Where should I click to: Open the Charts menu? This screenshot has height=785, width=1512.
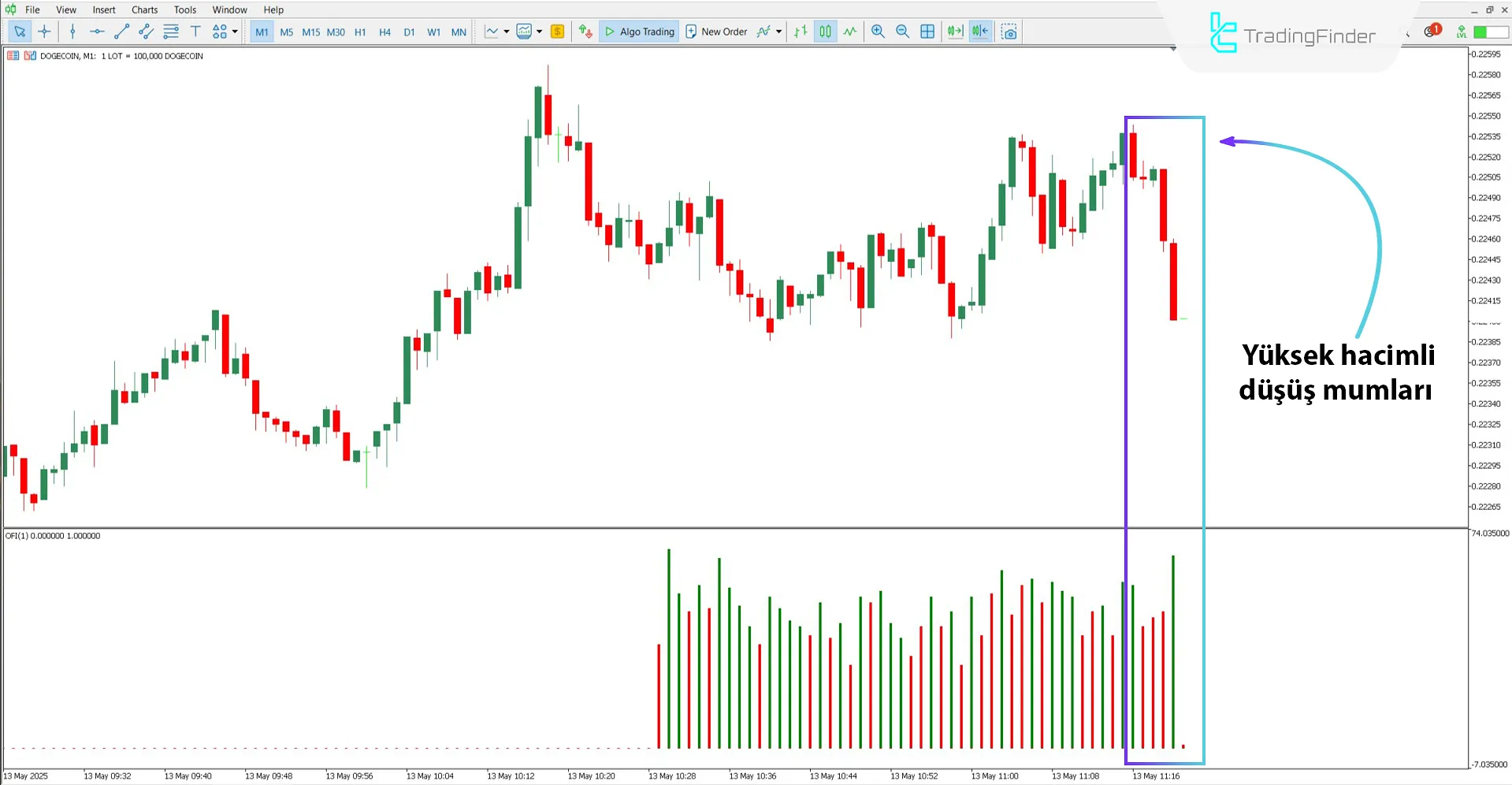(x=144, y=9)
